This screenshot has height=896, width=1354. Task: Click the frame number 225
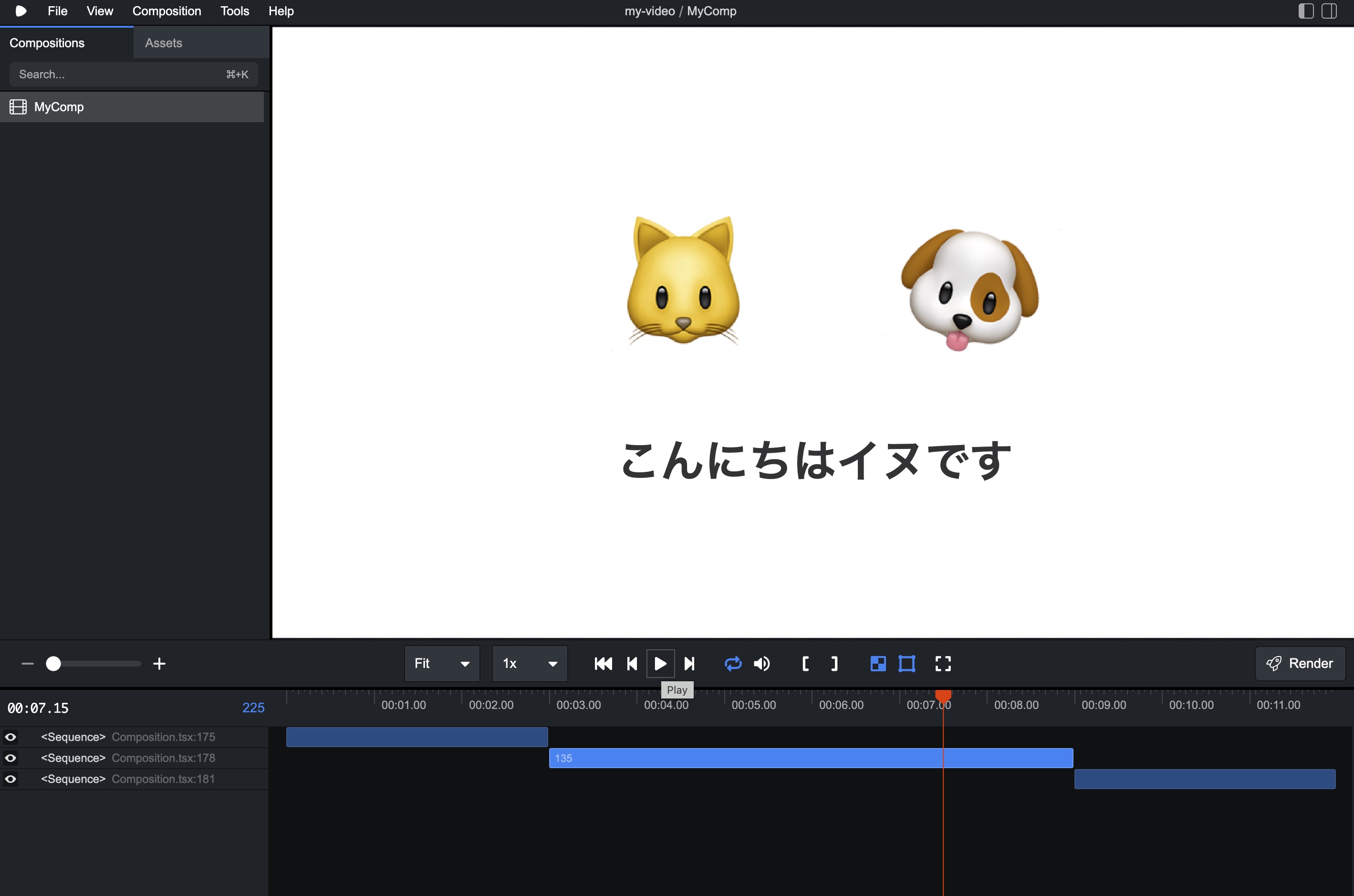pyautogui.click(x=253, y=708)
